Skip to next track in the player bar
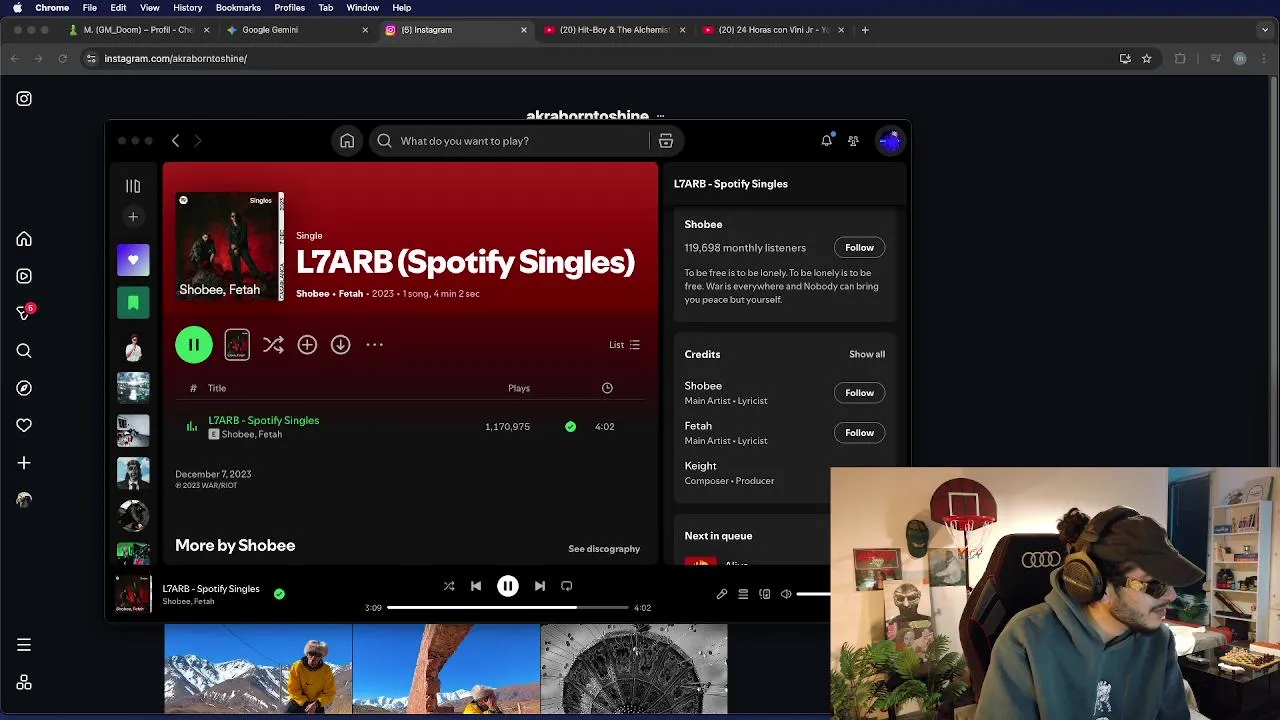 [x=540, y=586]
